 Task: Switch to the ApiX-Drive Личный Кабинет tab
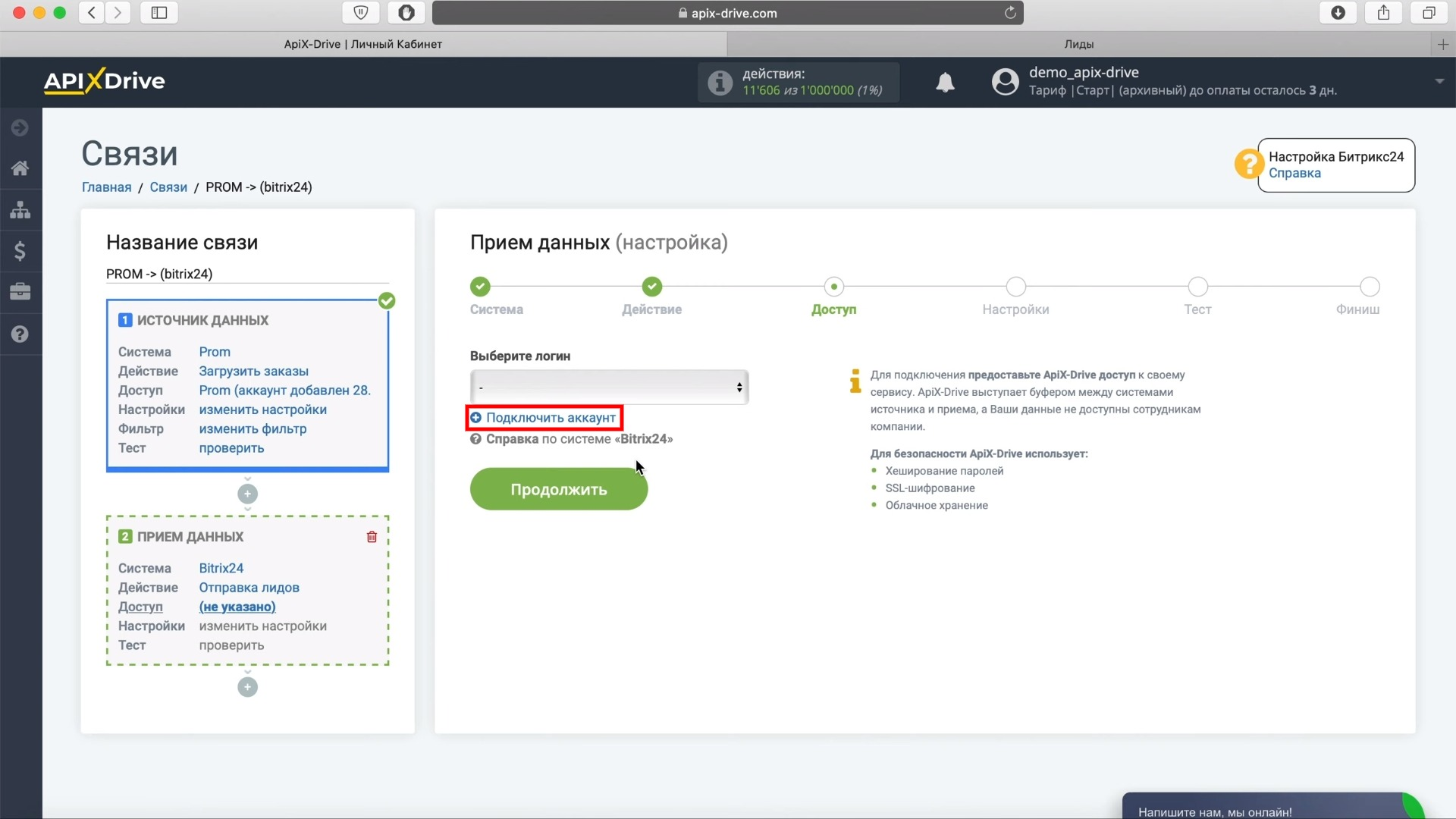click(x=363, y=44)
